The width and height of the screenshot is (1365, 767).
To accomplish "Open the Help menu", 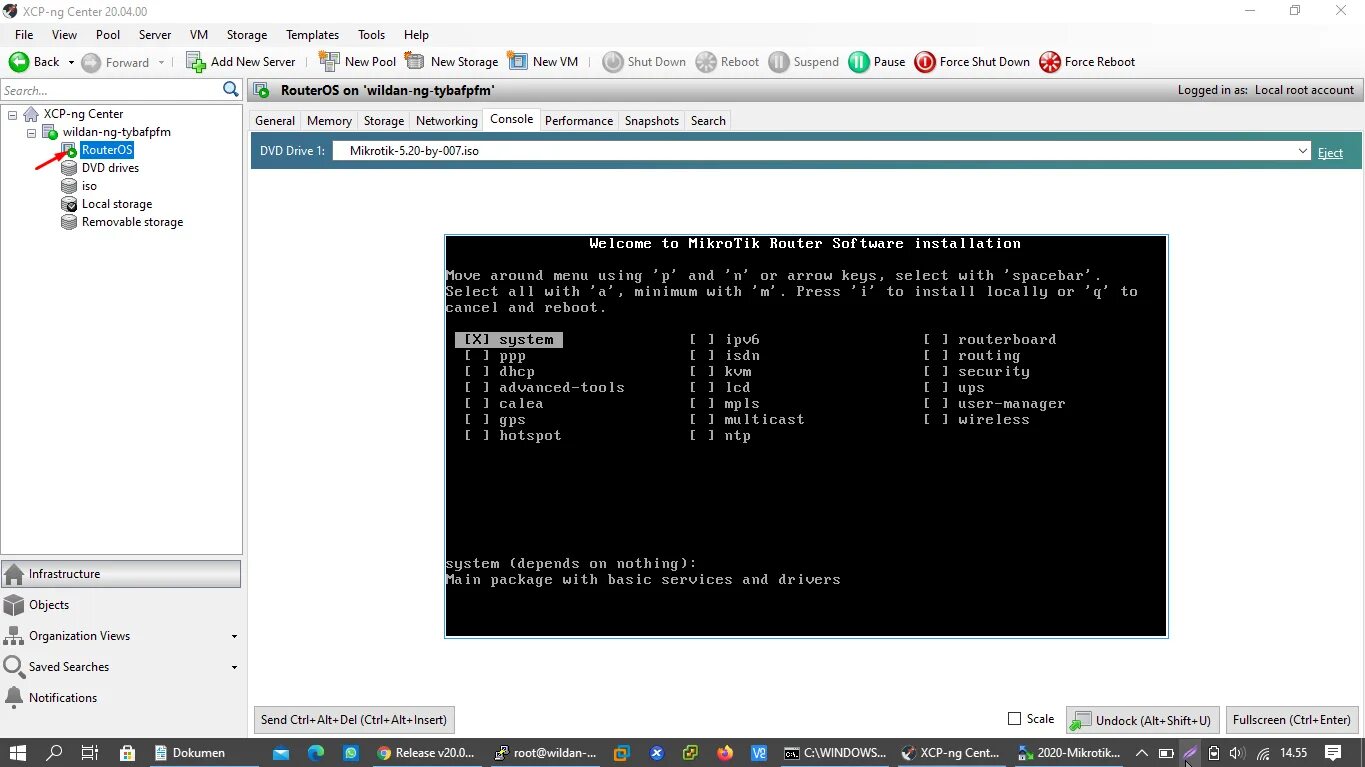I will tap(416, 34).
